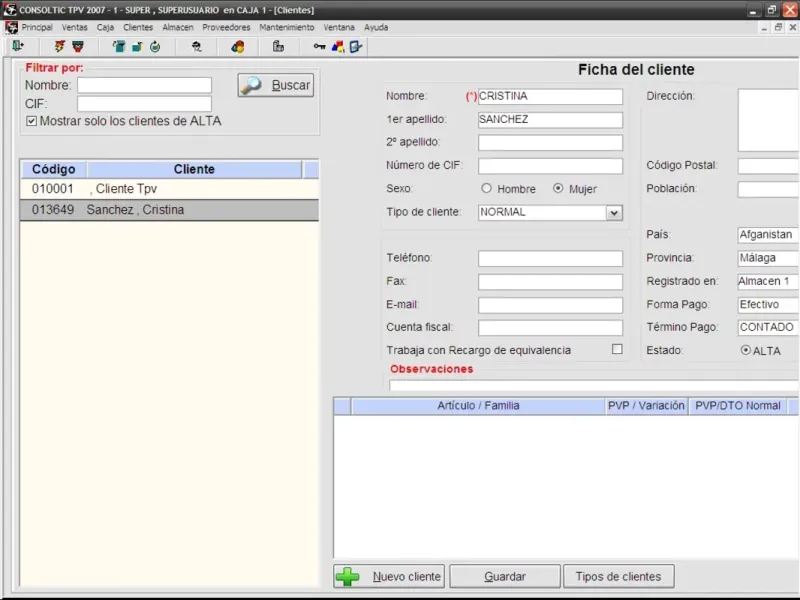Click the Artículo / Familia column header

pyautogui.click(x=478, y=406)
